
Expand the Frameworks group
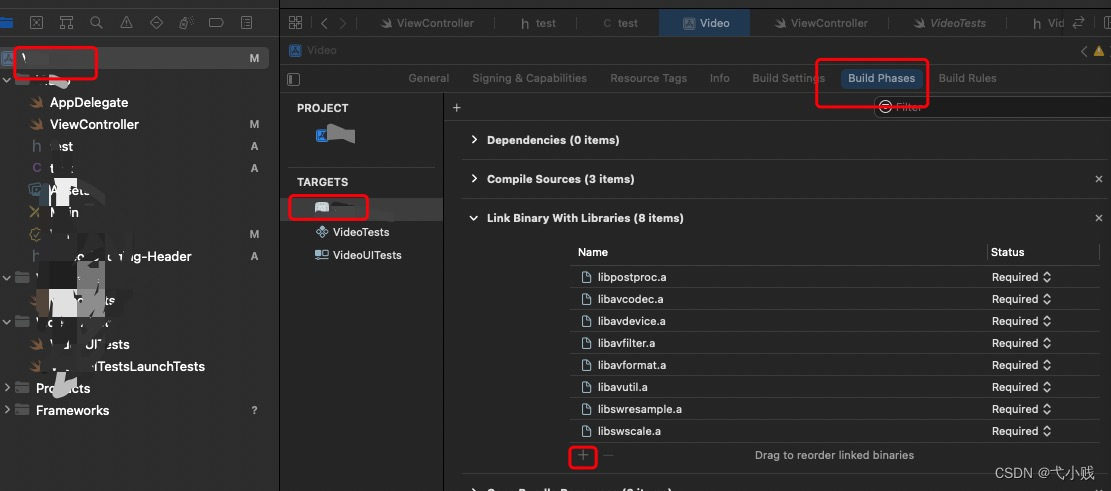pos(7,410)
